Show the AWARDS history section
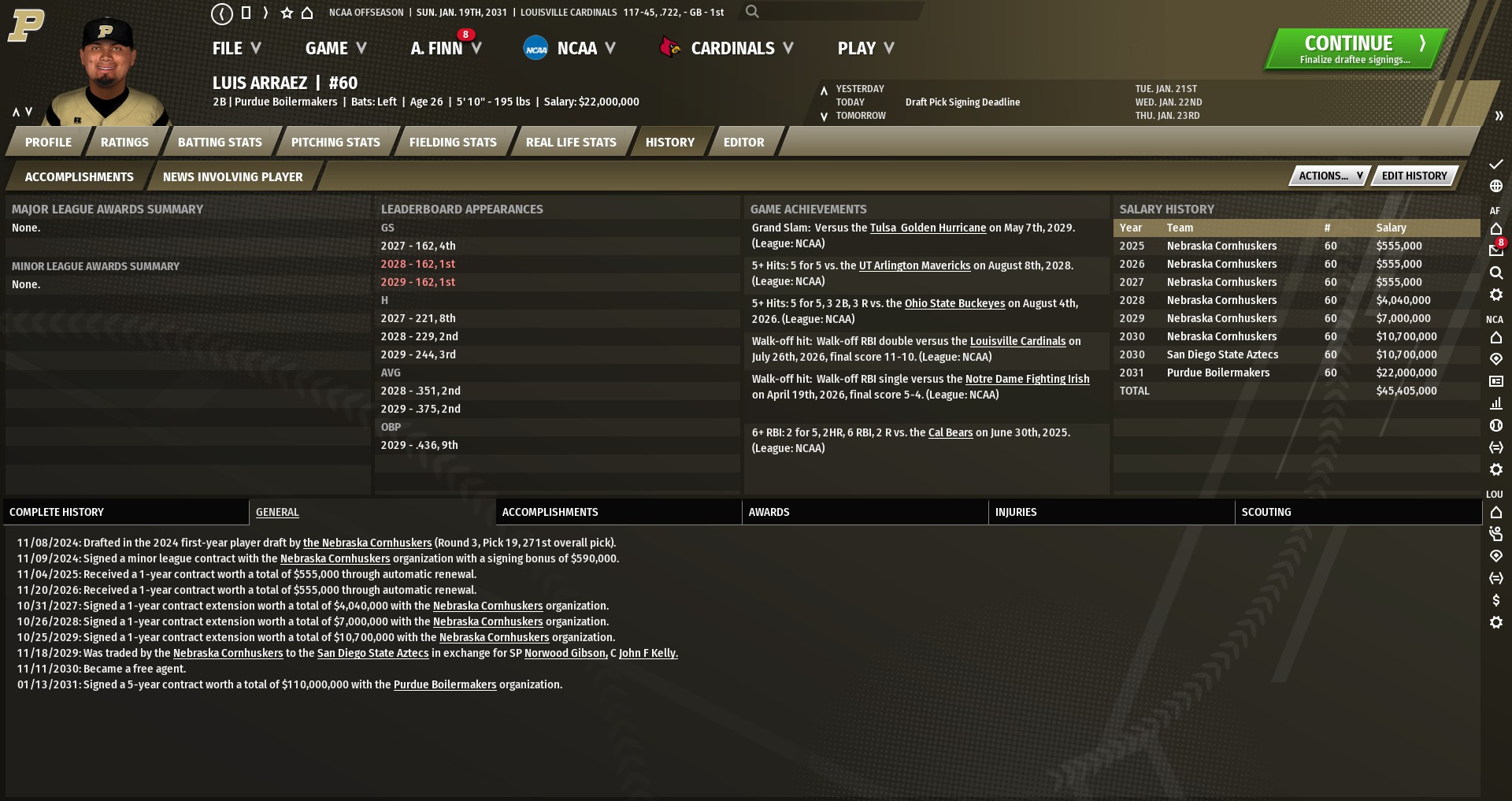Viewport: 1512px width, 801px height. pos(865,512)
